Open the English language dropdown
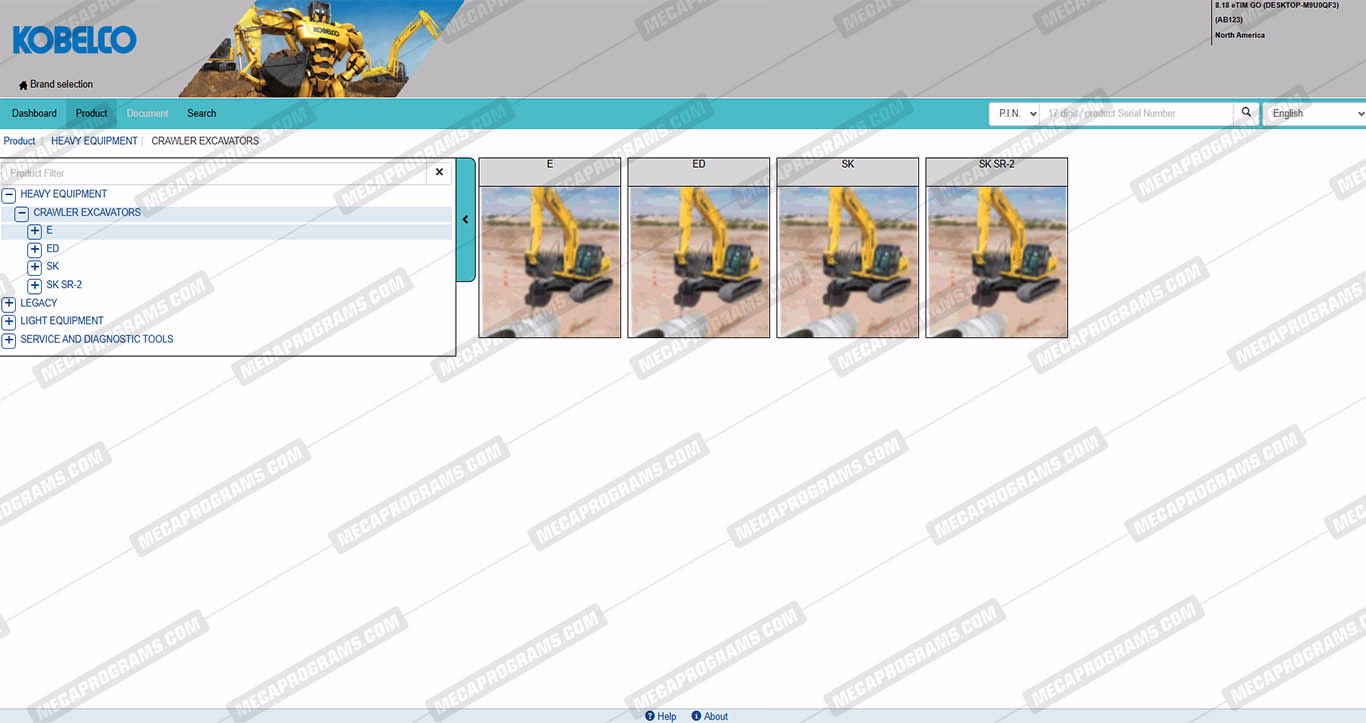1366x723 pixels. coord(1314,114)
